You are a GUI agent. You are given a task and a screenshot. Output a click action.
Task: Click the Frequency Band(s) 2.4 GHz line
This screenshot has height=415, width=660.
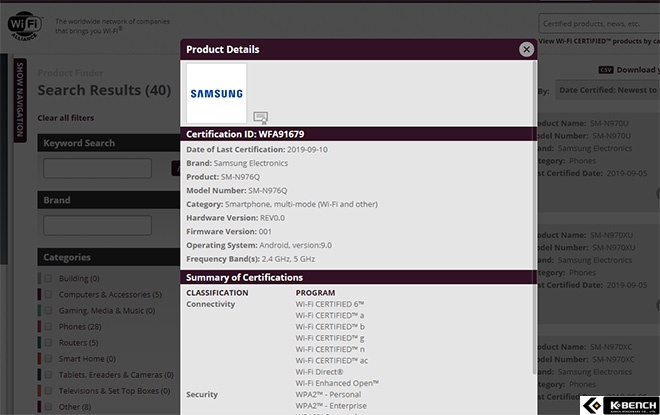pos(250,259)
